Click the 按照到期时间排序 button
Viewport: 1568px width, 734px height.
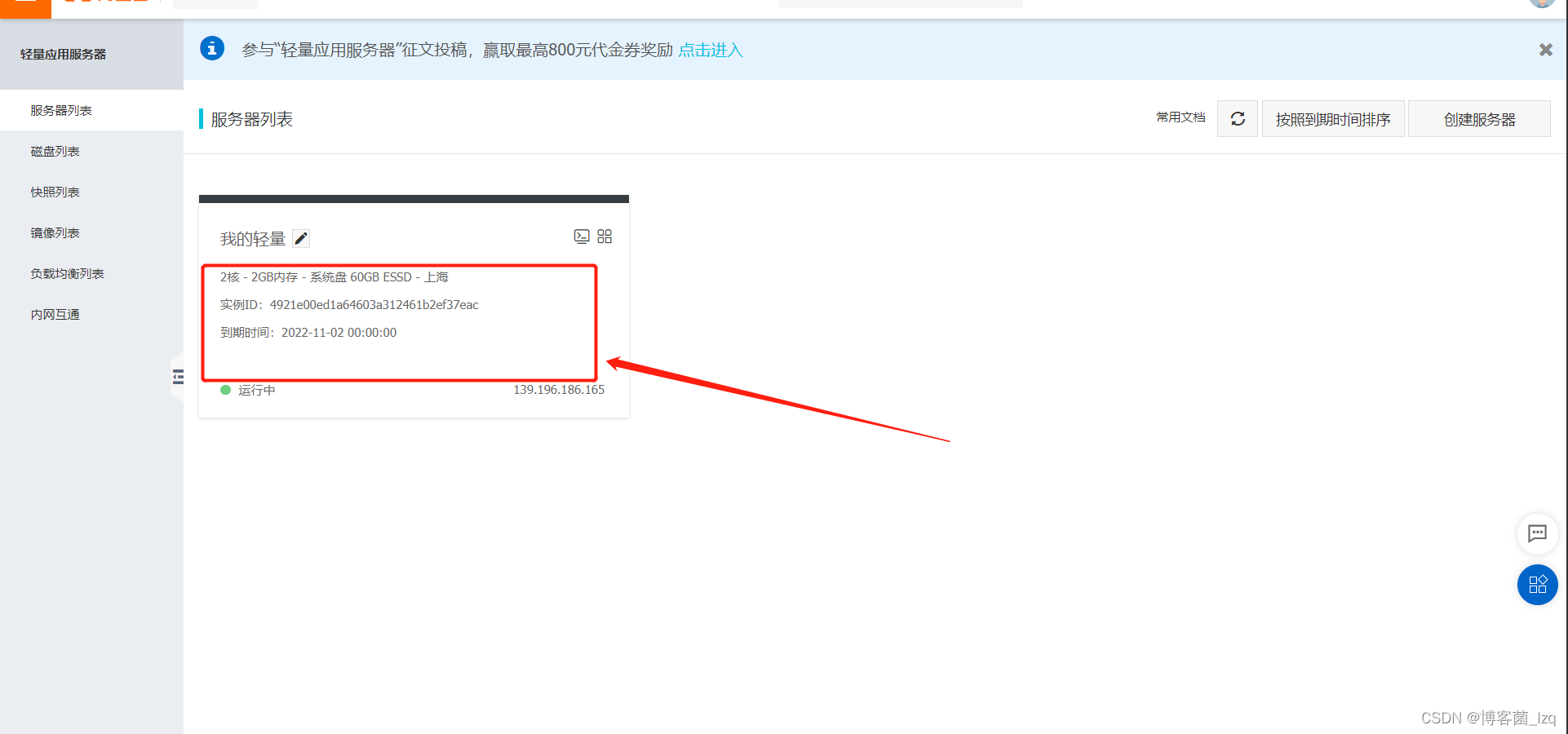point(1333,119)
